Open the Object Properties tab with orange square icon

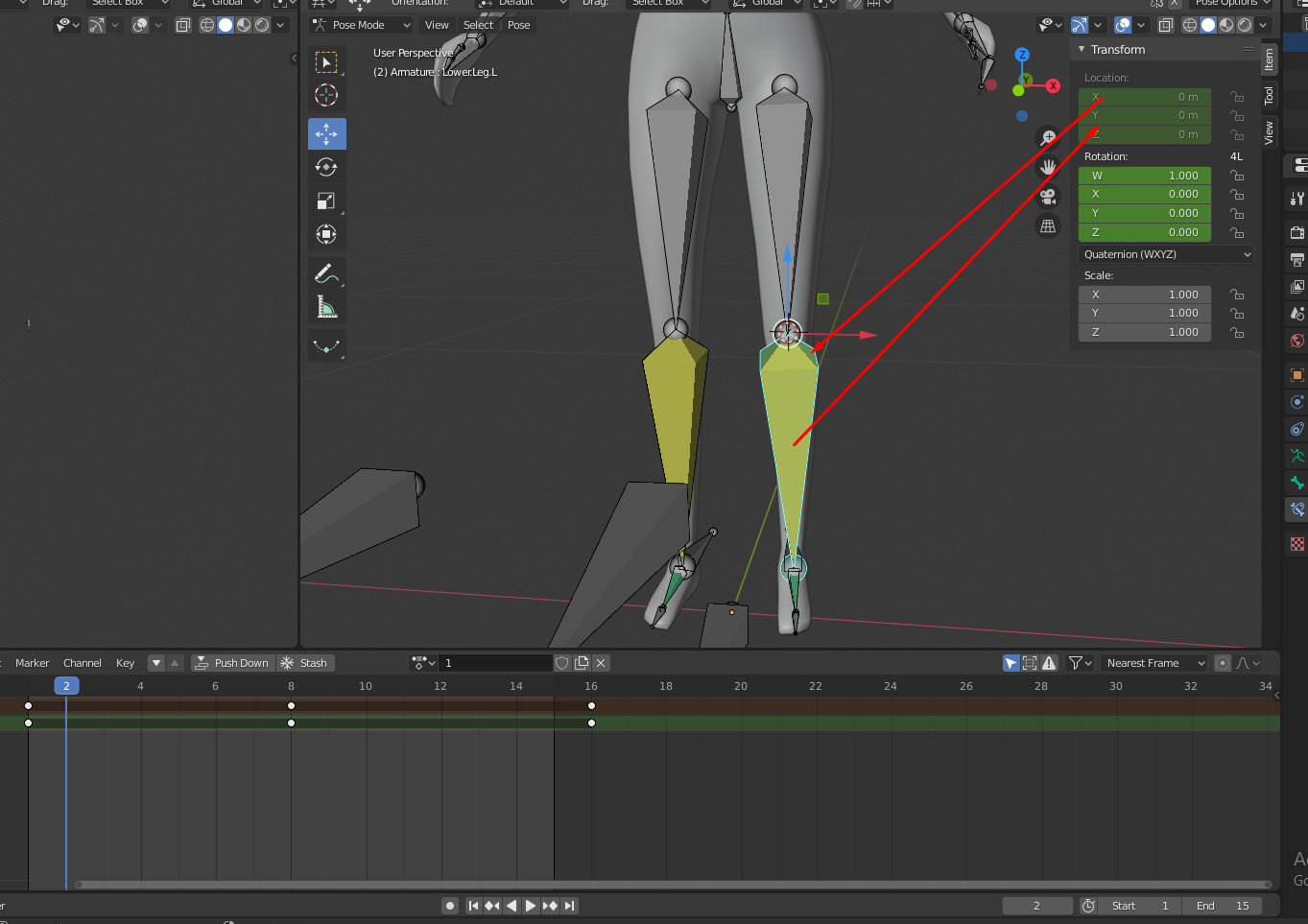pos(1297,375)
